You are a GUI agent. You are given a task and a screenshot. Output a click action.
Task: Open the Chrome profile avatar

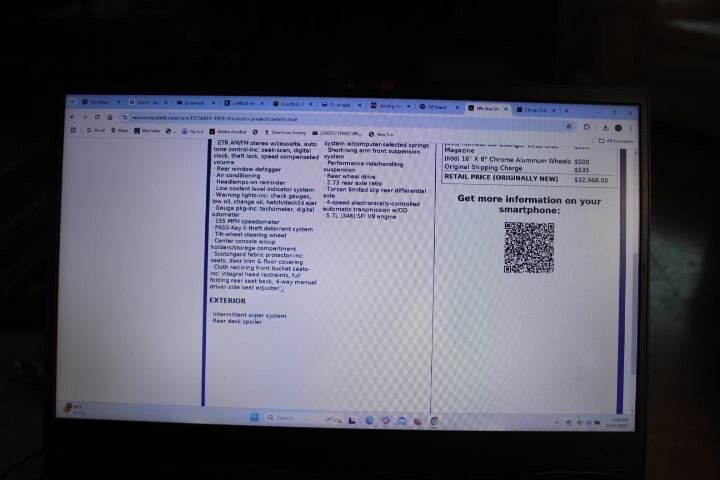(x=618, y=127)
